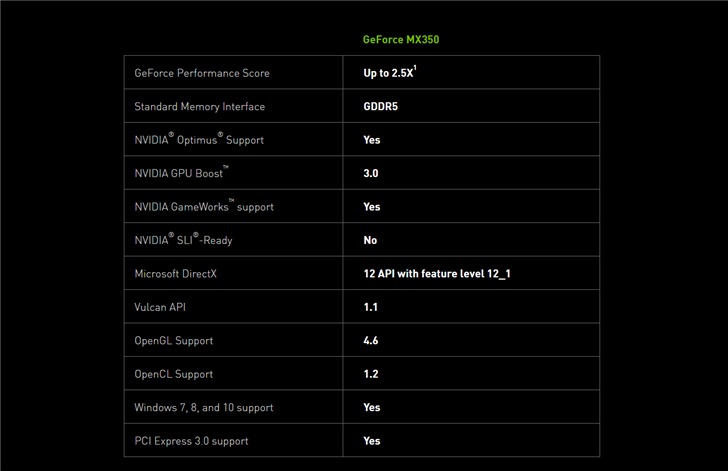Viewport: 728px width, 471px height.
Task: Select the Standard Memory Interface label
Action: point(200,106)
